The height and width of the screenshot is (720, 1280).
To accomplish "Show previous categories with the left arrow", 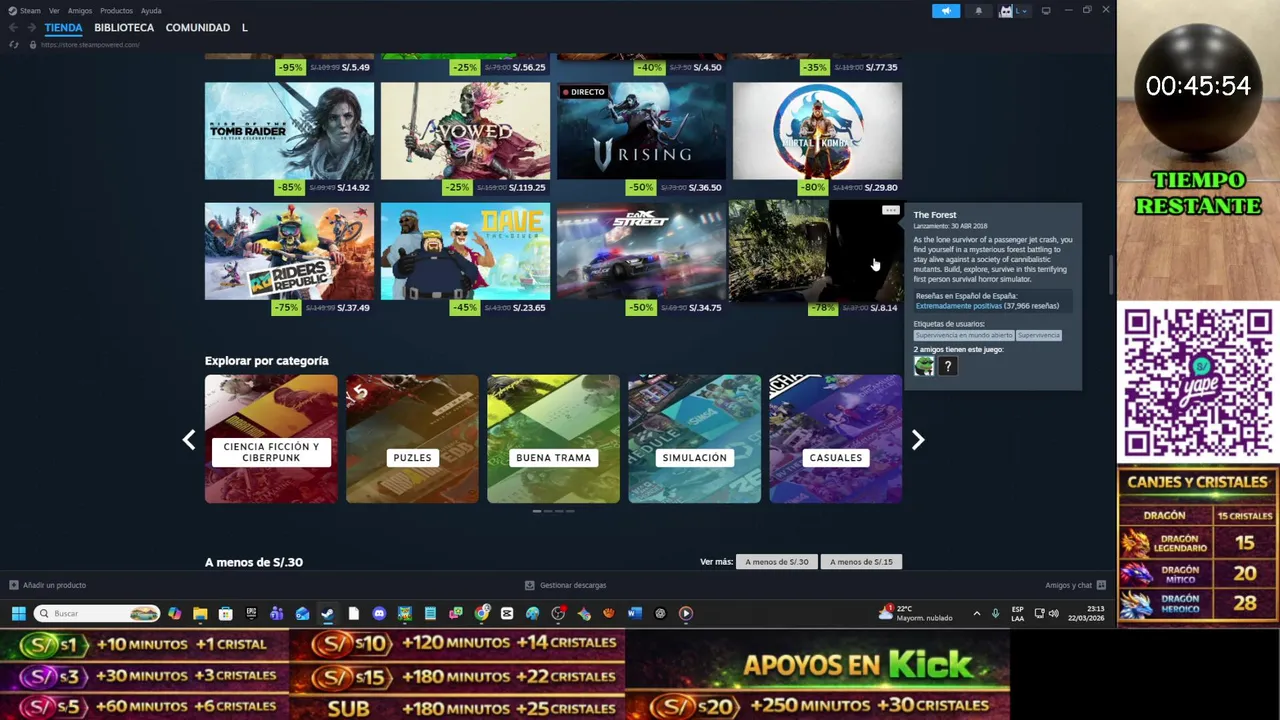I will (x=188, y=439).
